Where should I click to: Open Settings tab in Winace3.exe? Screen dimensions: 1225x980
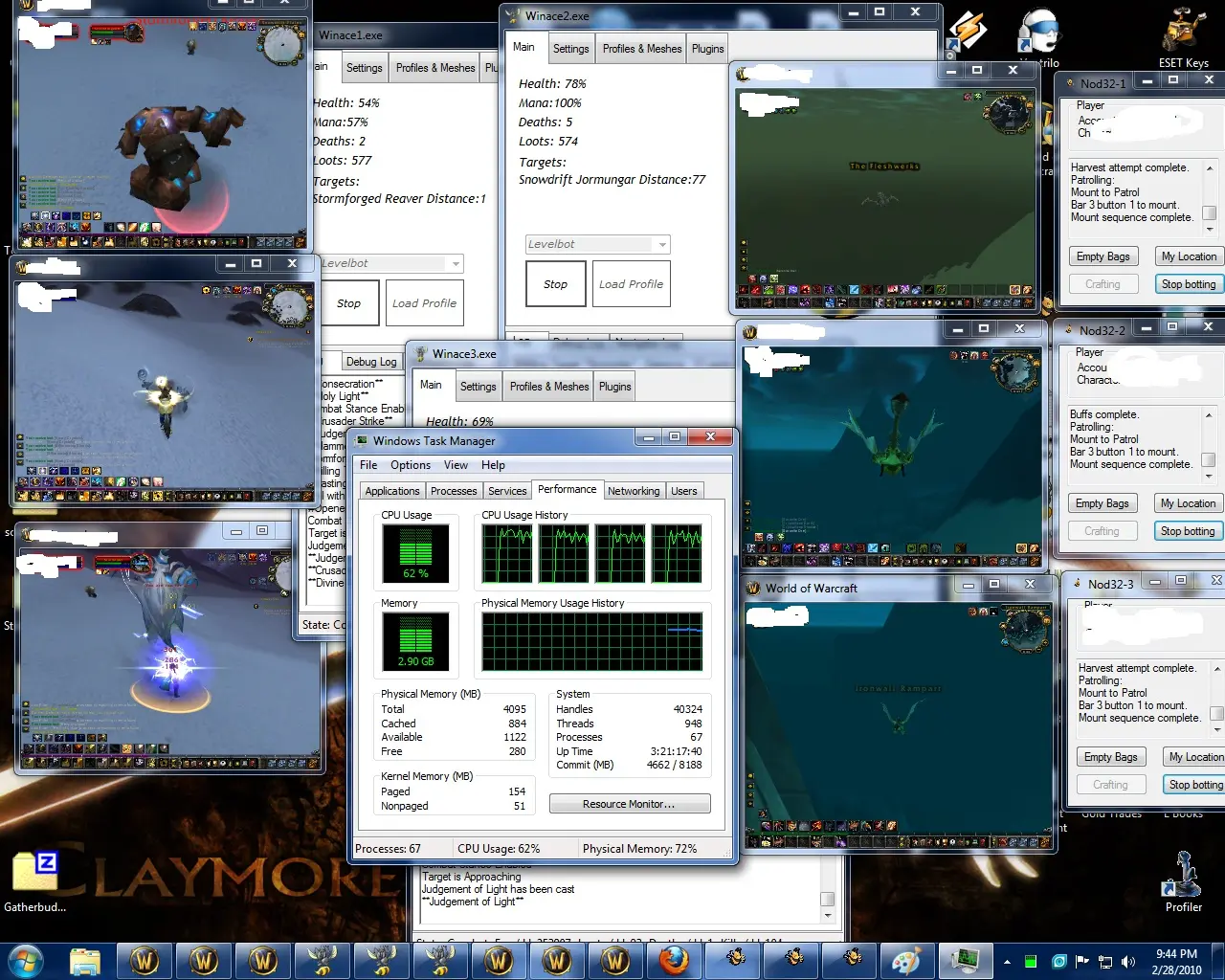pos(478,387)
